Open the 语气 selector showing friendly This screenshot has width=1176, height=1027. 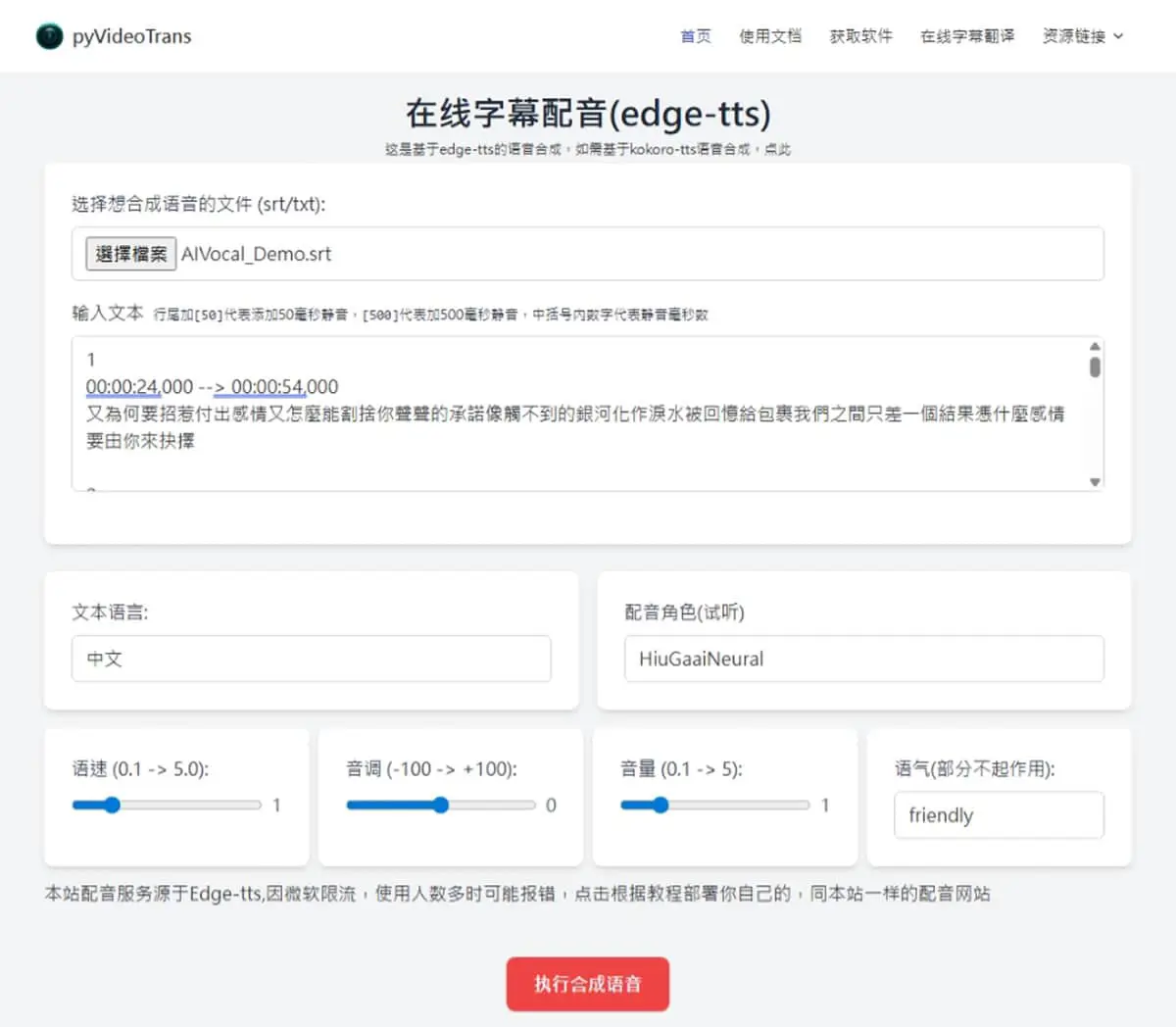[999, 815]
